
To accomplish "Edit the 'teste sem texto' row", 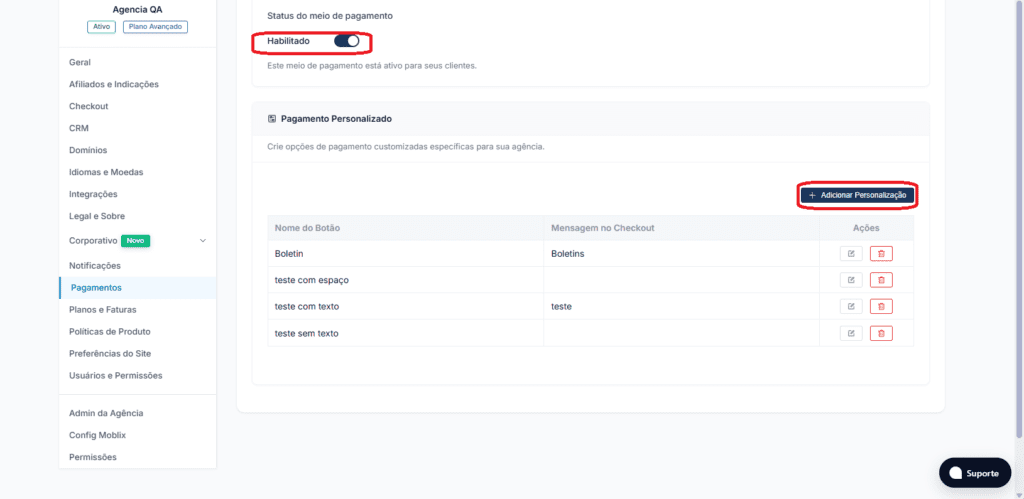I will [x=851, y=333].
